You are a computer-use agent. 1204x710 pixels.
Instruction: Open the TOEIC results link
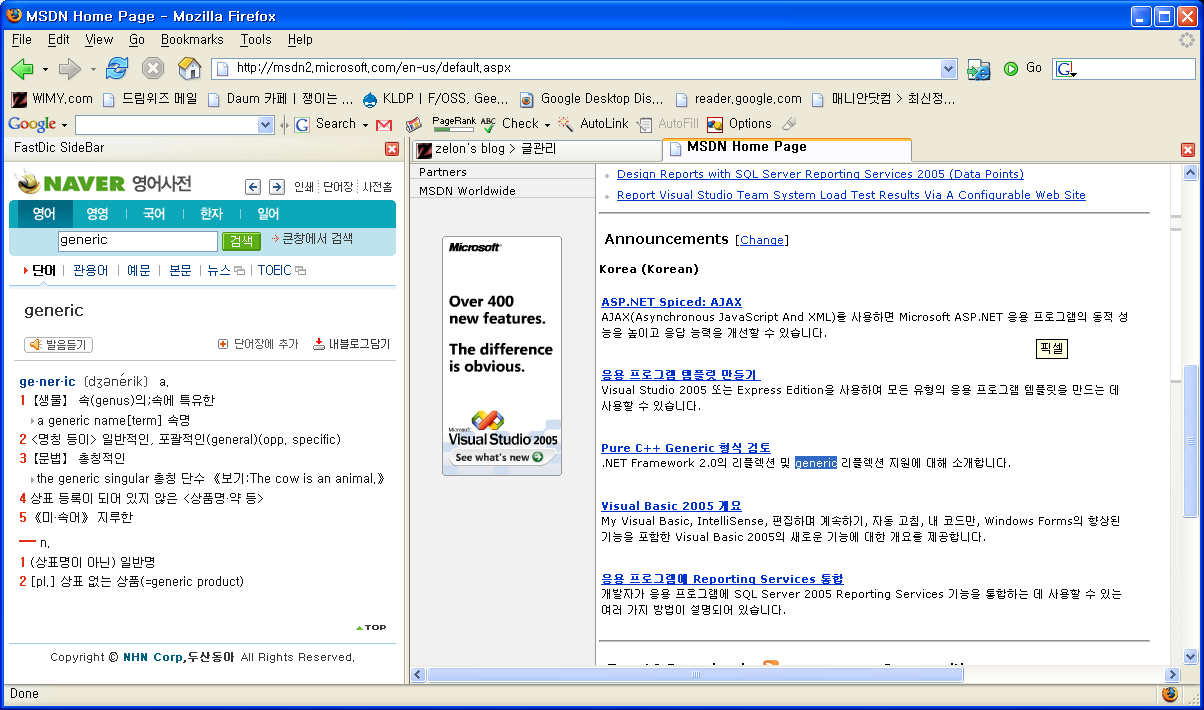click(x=281, y=270)
